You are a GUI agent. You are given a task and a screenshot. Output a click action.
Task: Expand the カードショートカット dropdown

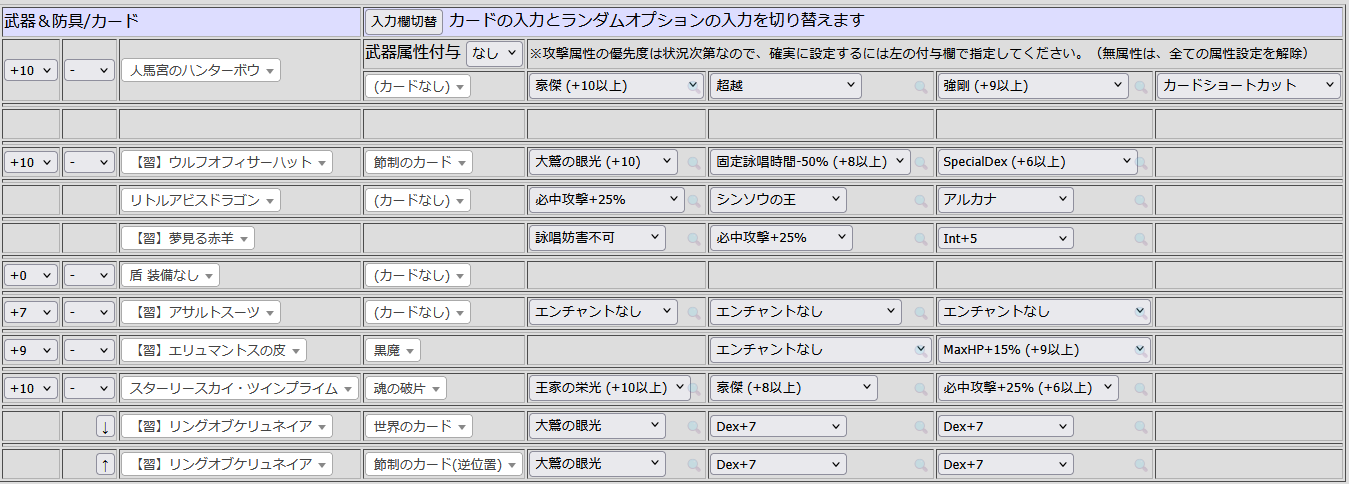pyautogui.click(x=1248, y=86)
